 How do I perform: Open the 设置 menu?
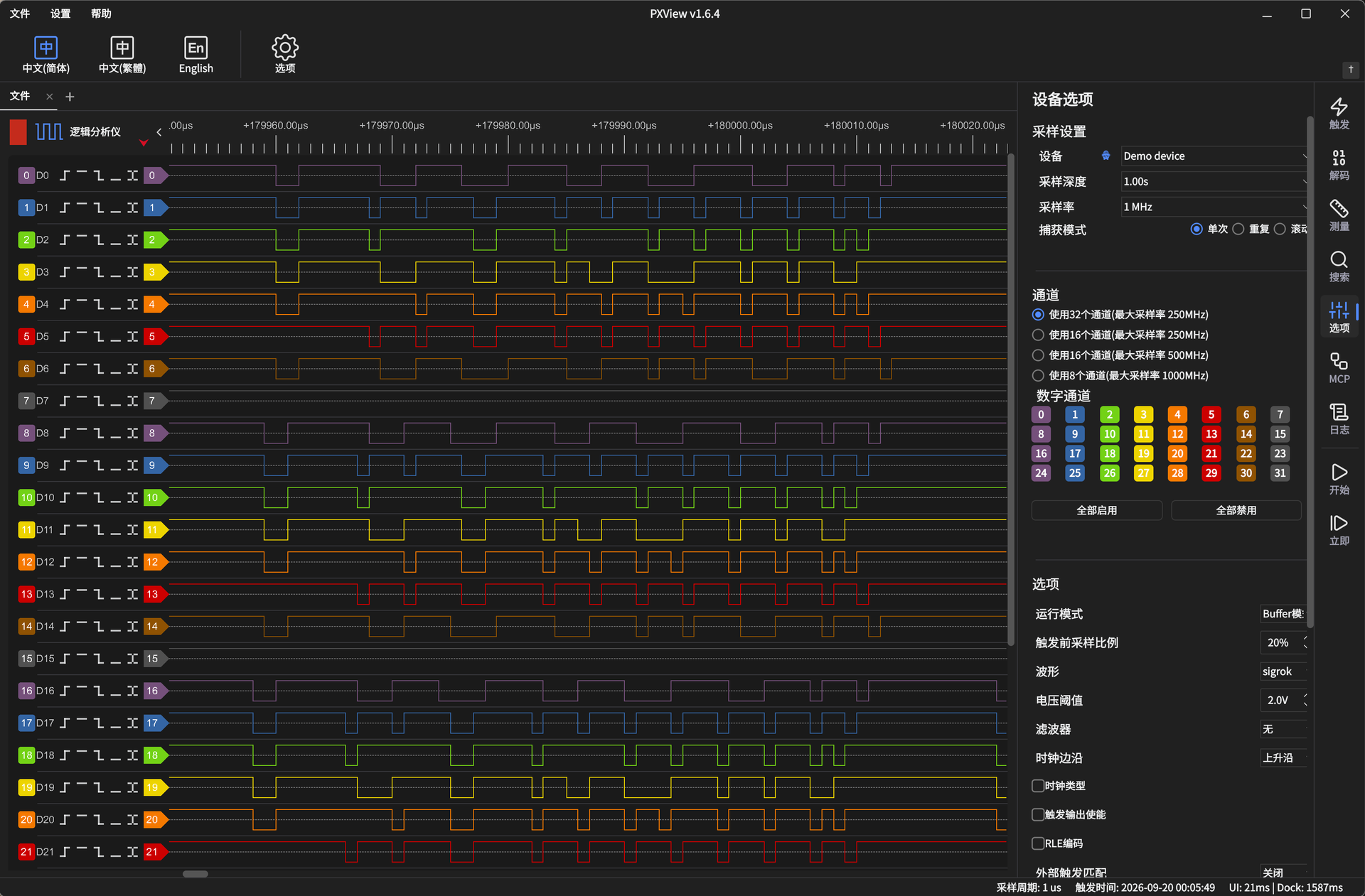pos(60,14)
